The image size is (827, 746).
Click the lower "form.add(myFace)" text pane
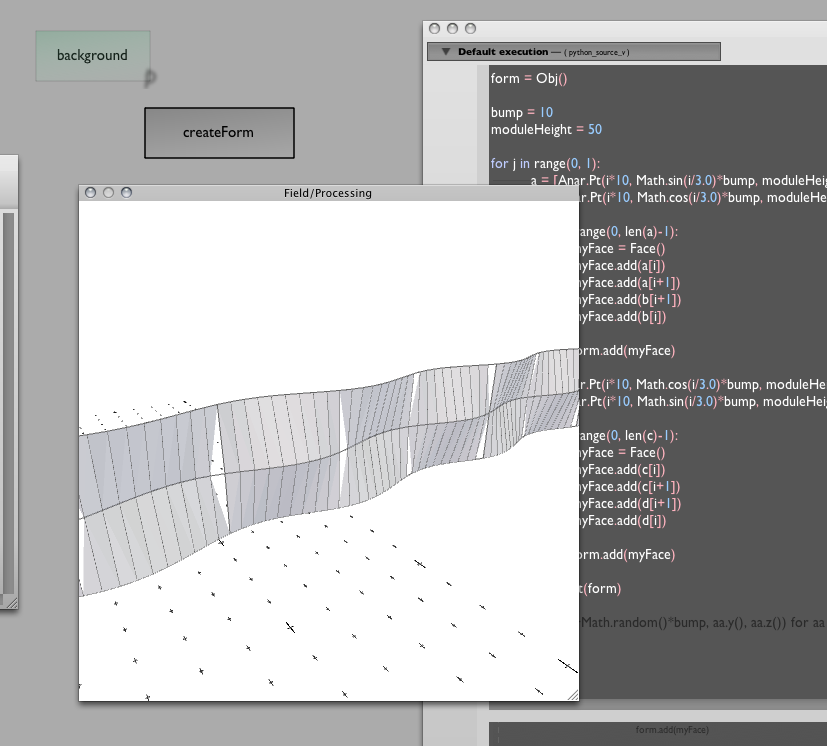(x=671, y=731)
